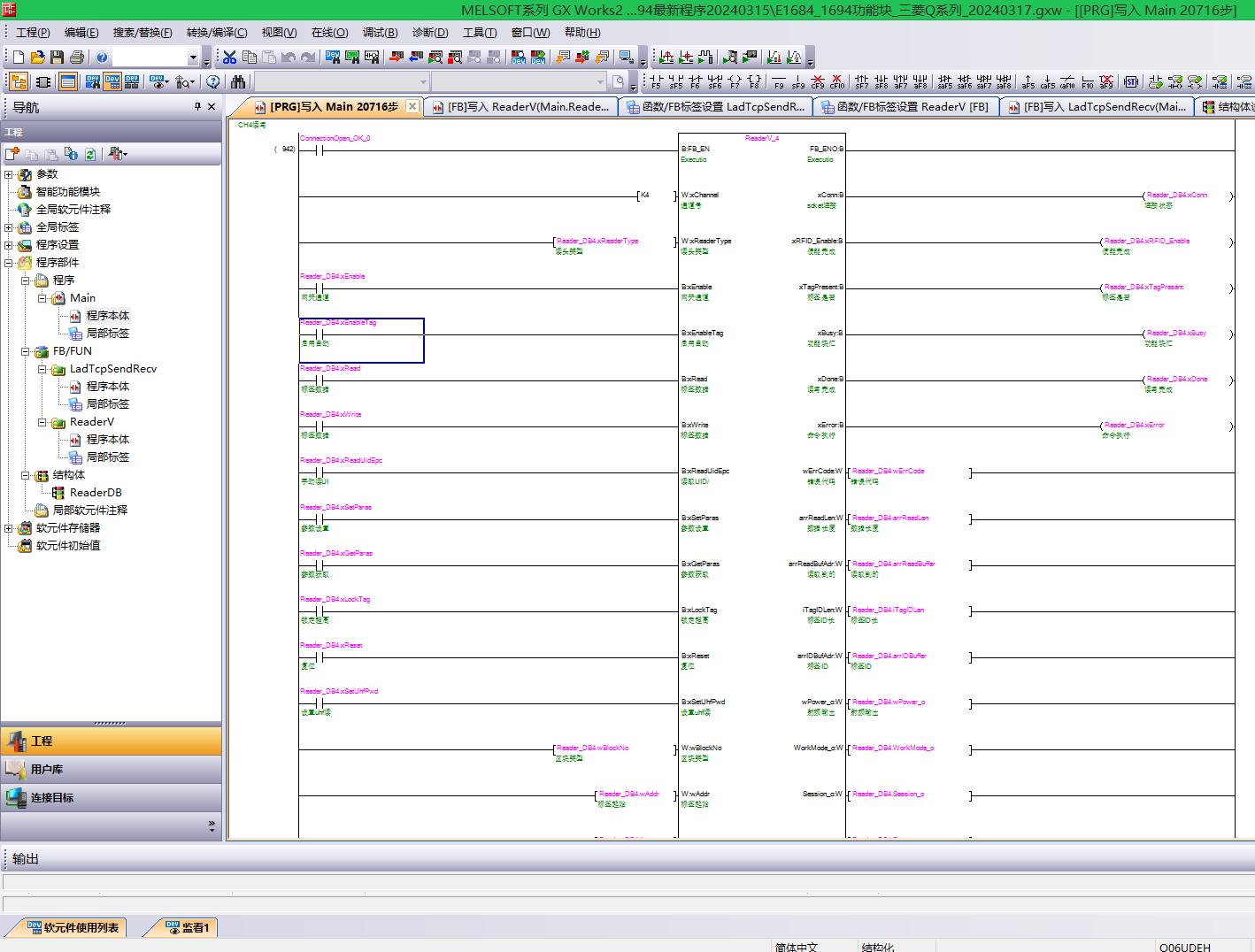Insert an F5 open contact
Image resolution: width=1255 pixels, height=952 pixels.
click(x=656, y=82)
